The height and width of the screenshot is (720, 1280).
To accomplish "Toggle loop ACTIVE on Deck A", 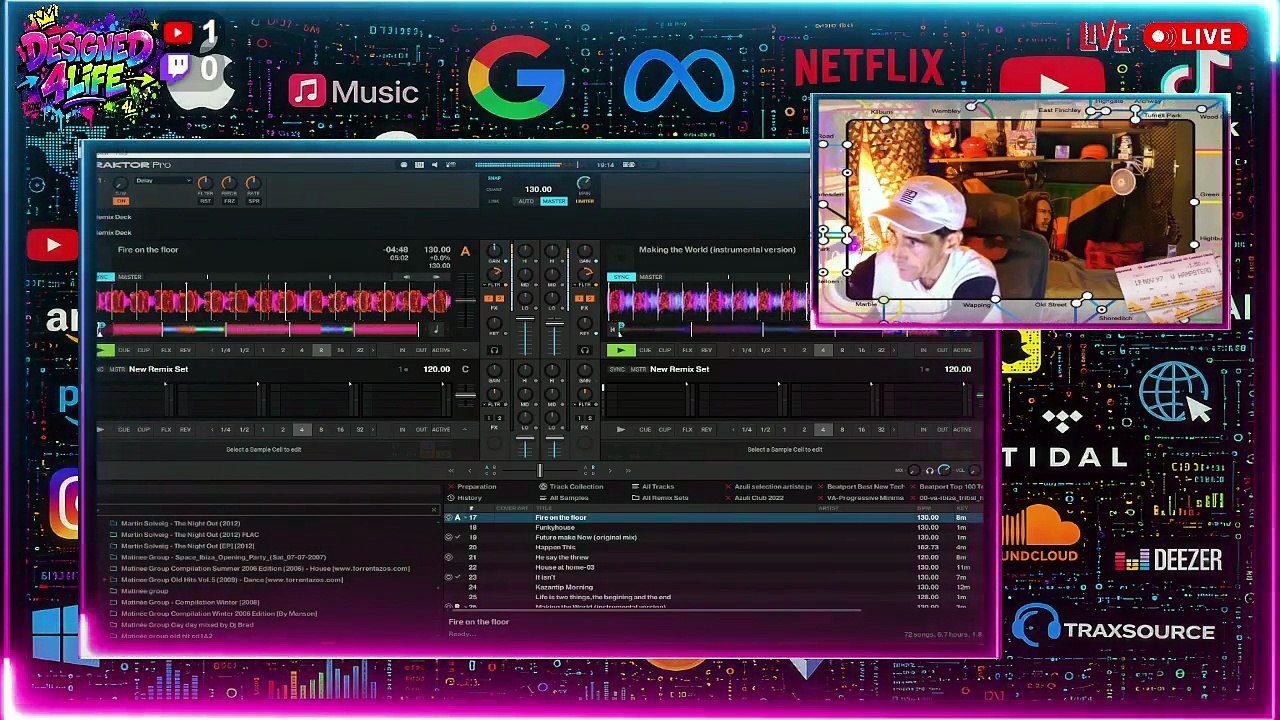I will click(441, 350).
